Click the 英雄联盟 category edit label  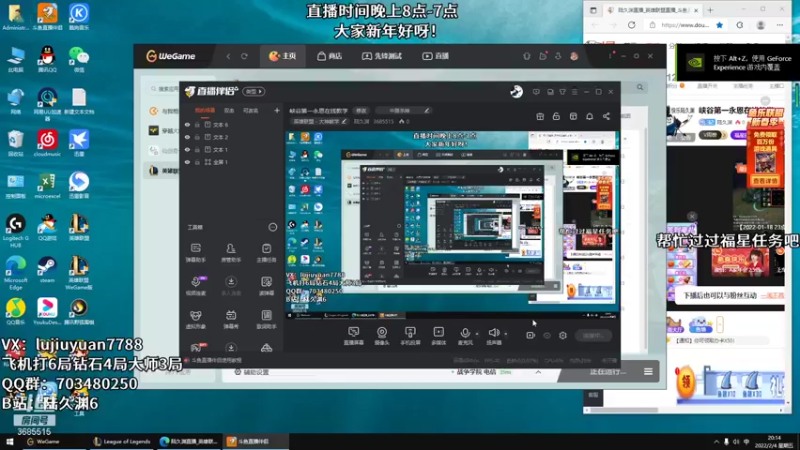tap(319, 121)
